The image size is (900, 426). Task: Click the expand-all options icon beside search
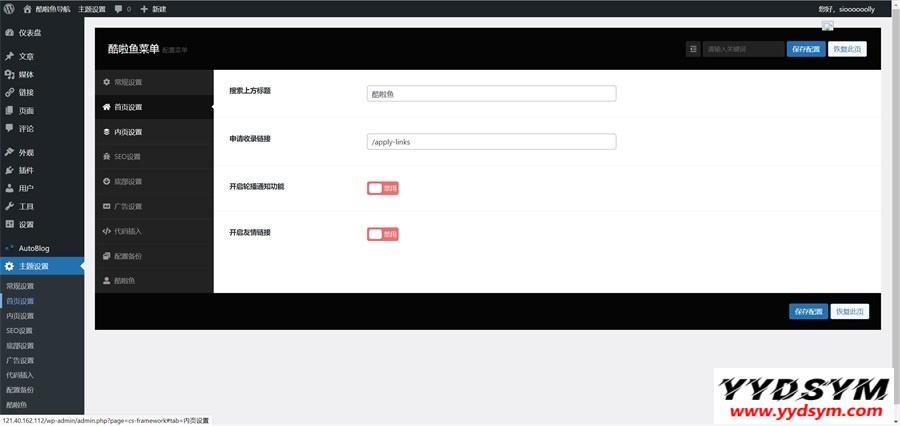693,48
